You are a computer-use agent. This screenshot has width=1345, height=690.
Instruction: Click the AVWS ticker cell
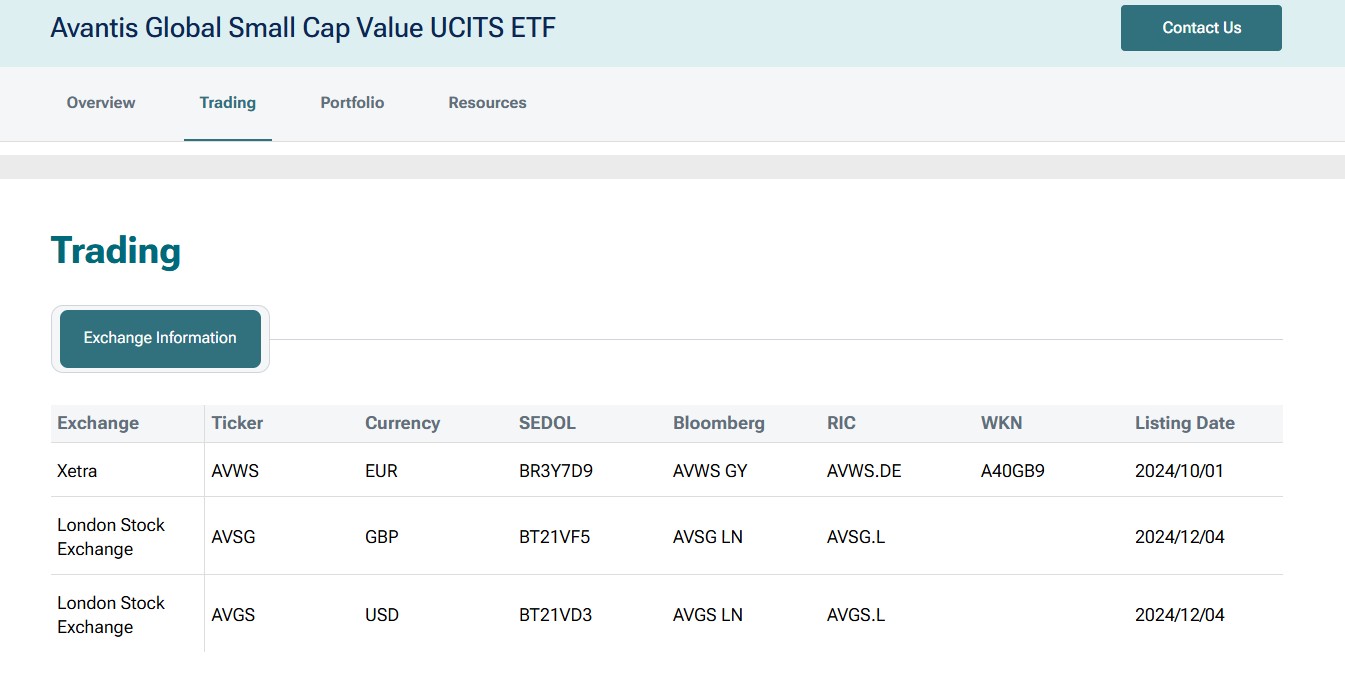point(235,471)
